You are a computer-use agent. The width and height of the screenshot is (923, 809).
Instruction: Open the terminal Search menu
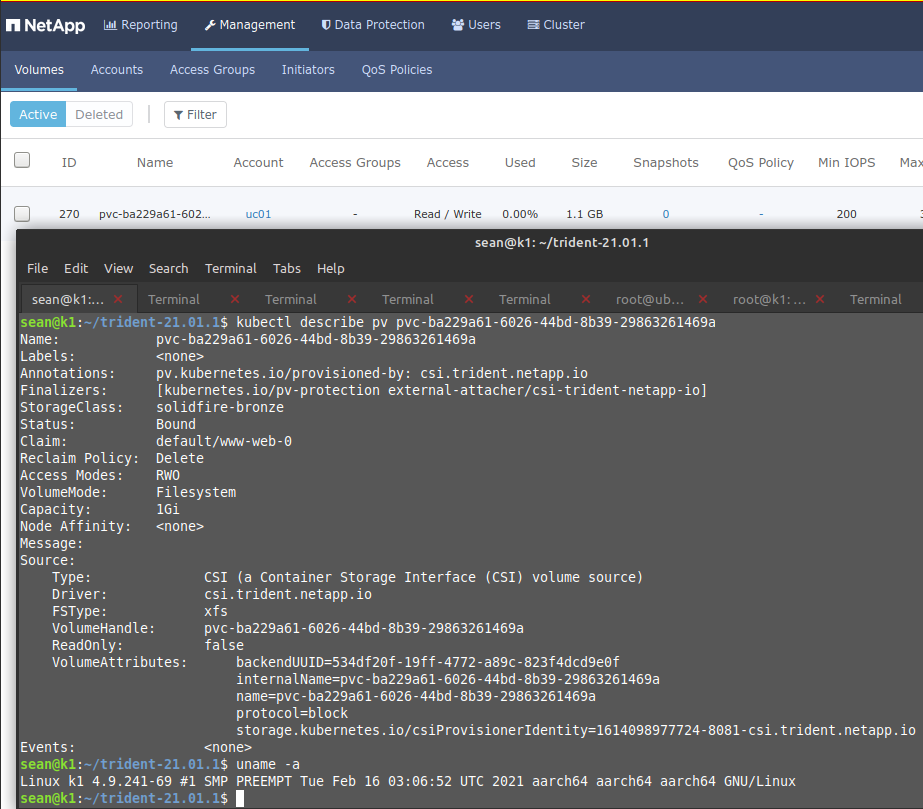168,268
